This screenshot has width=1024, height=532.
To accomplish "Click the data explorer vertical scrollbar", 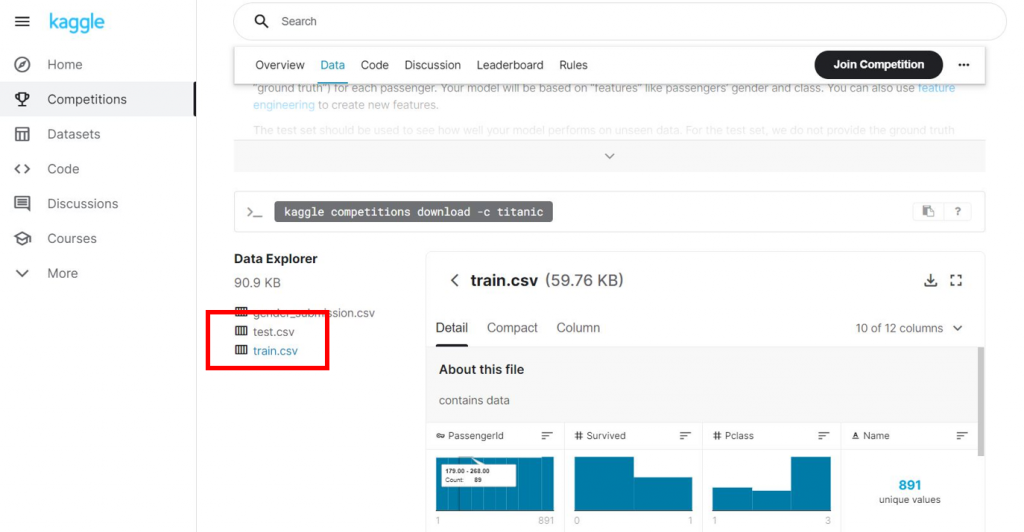I will click(x=980, y=401).
